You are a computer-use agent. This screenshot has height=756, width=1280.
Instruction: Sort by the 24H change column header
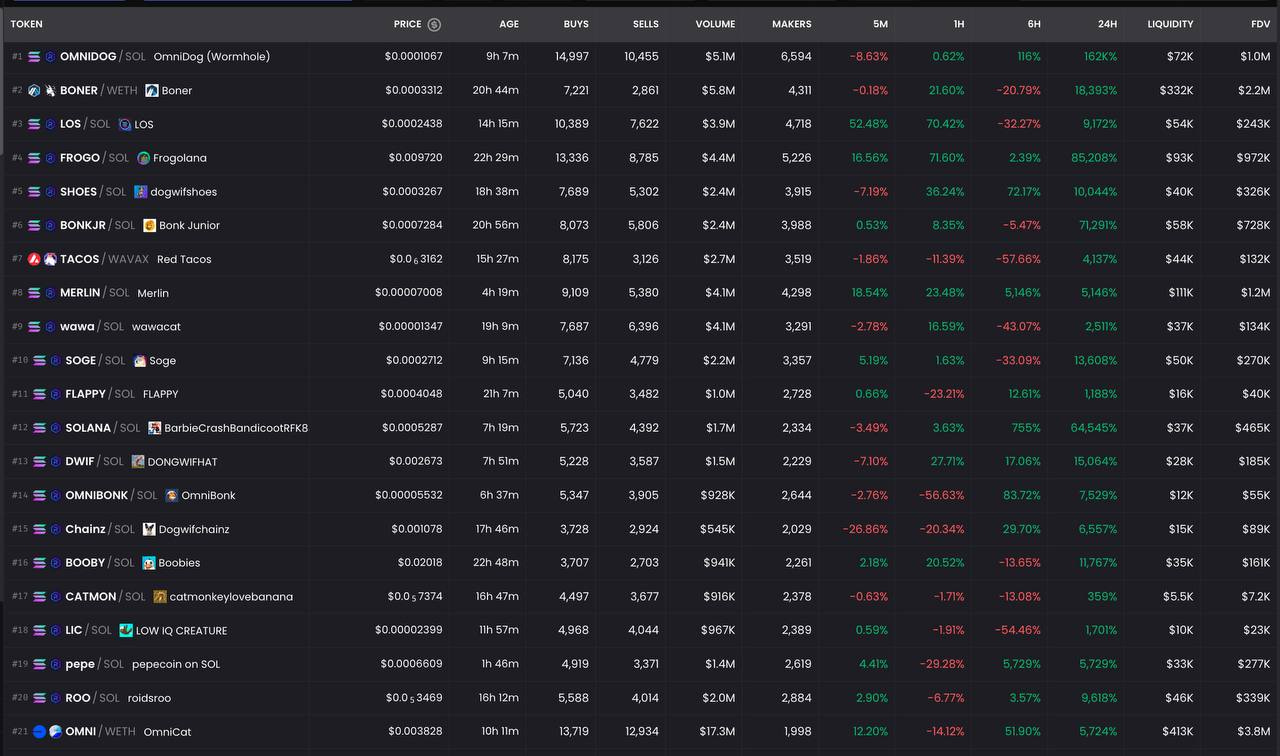[x=1107, y=24]
